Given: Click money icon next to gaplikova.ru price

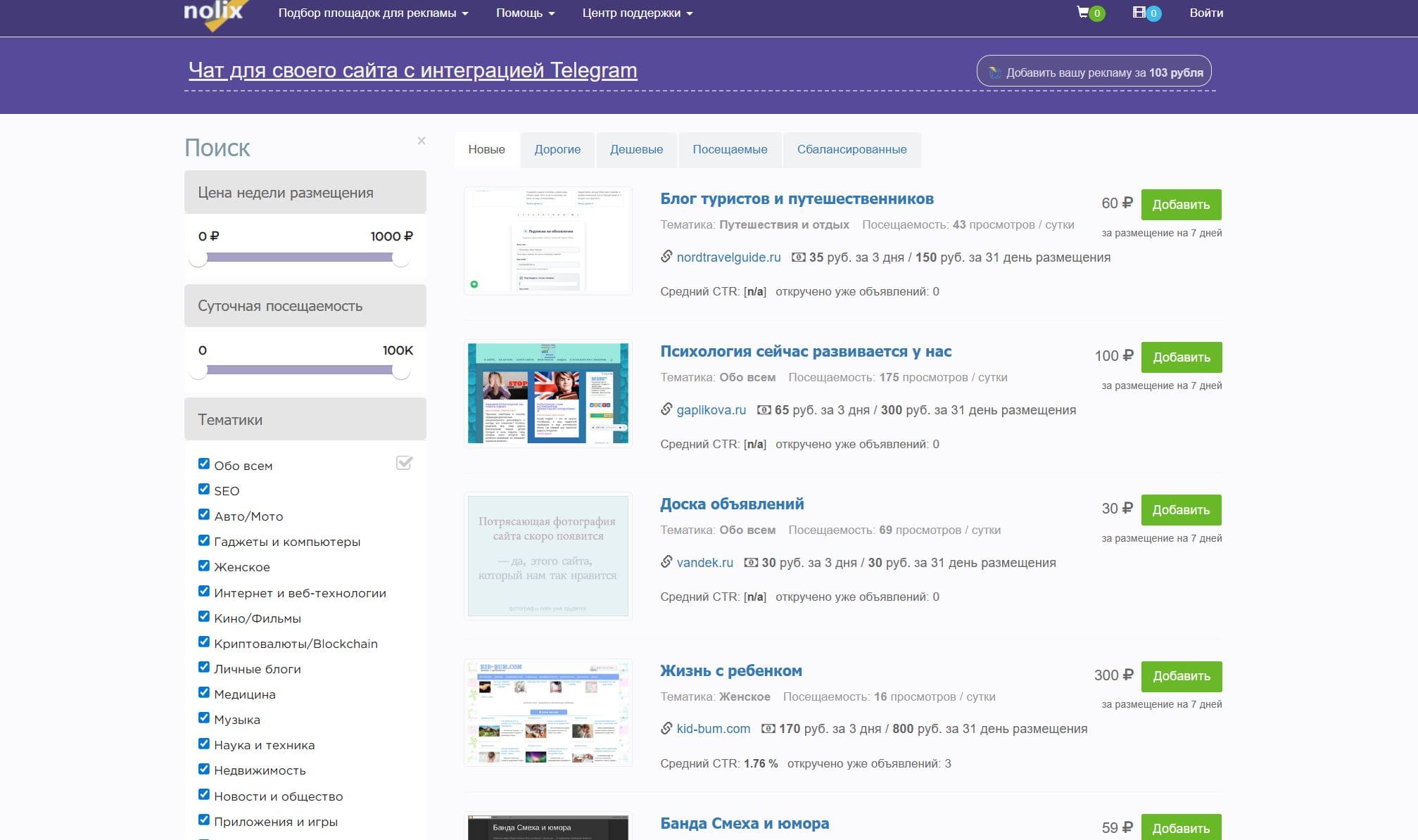Looking at the screenshot, I should pyautogui.click(x=764, y=410).
